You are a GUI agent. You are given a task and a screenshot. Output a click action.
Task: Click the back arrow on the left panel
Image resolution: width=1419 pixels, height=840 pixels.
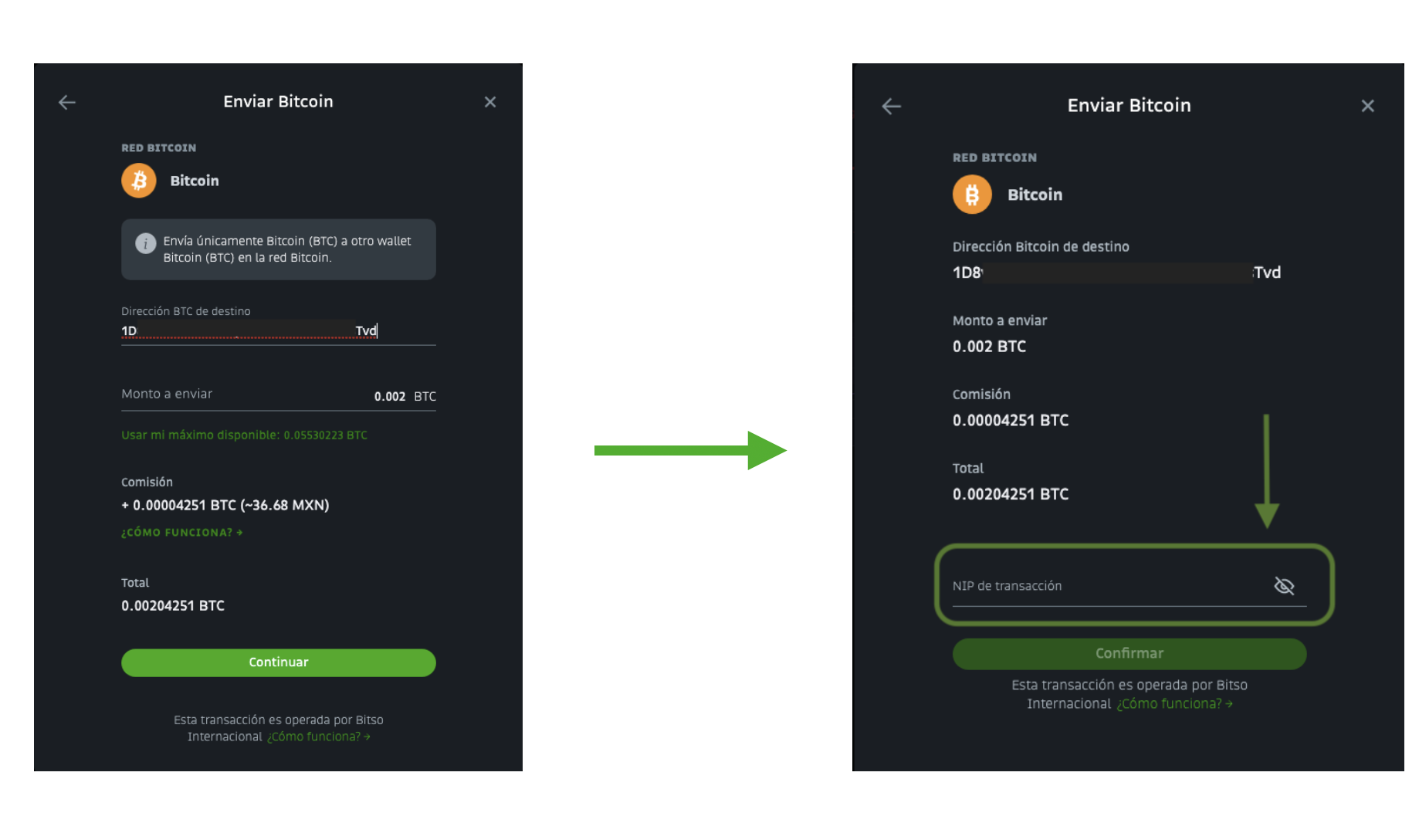66,101
